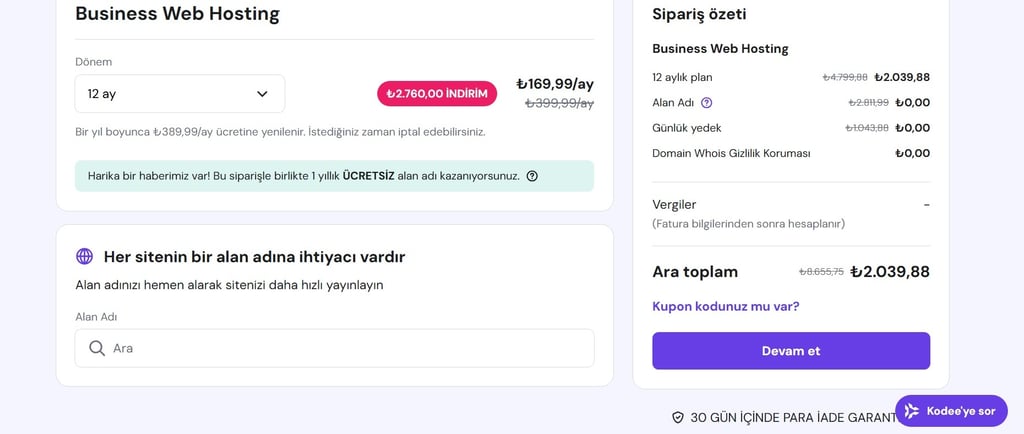Click the globe icon next to domain heading

coord(84,257)
